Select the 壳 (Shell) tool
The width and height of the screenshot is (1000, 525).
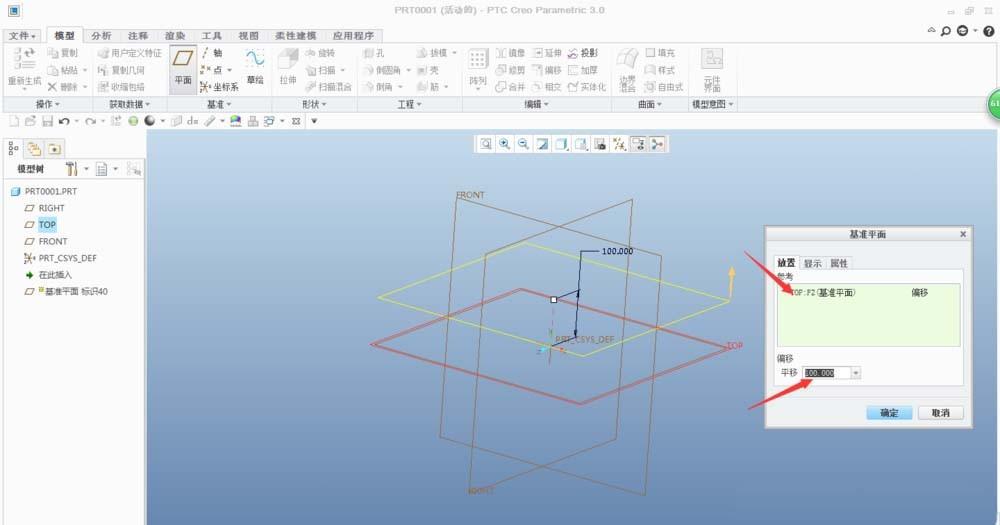click(x=428, y=70)
